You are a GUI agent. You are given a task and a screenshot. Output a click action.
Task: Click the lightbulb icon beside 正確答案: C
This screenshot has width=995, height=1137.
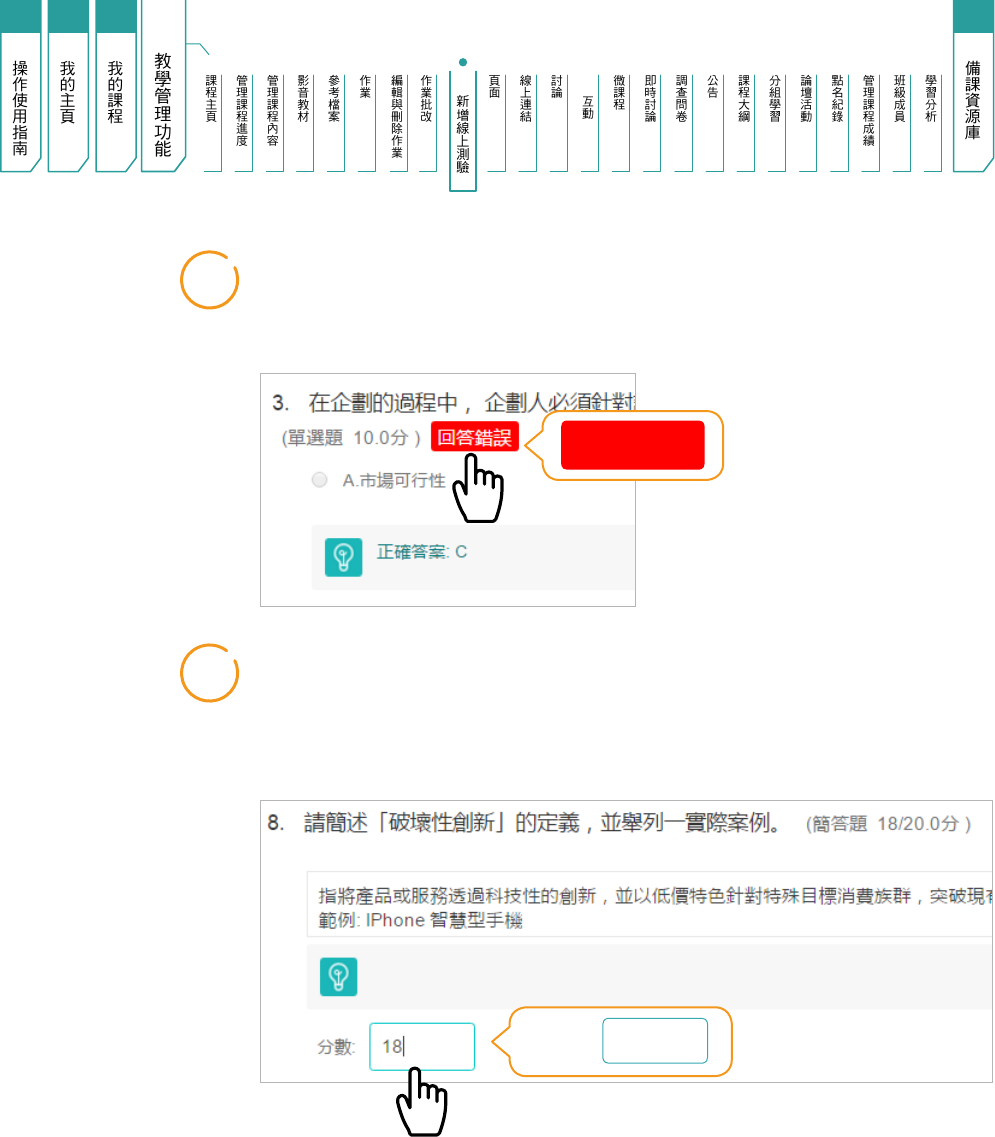344,558
